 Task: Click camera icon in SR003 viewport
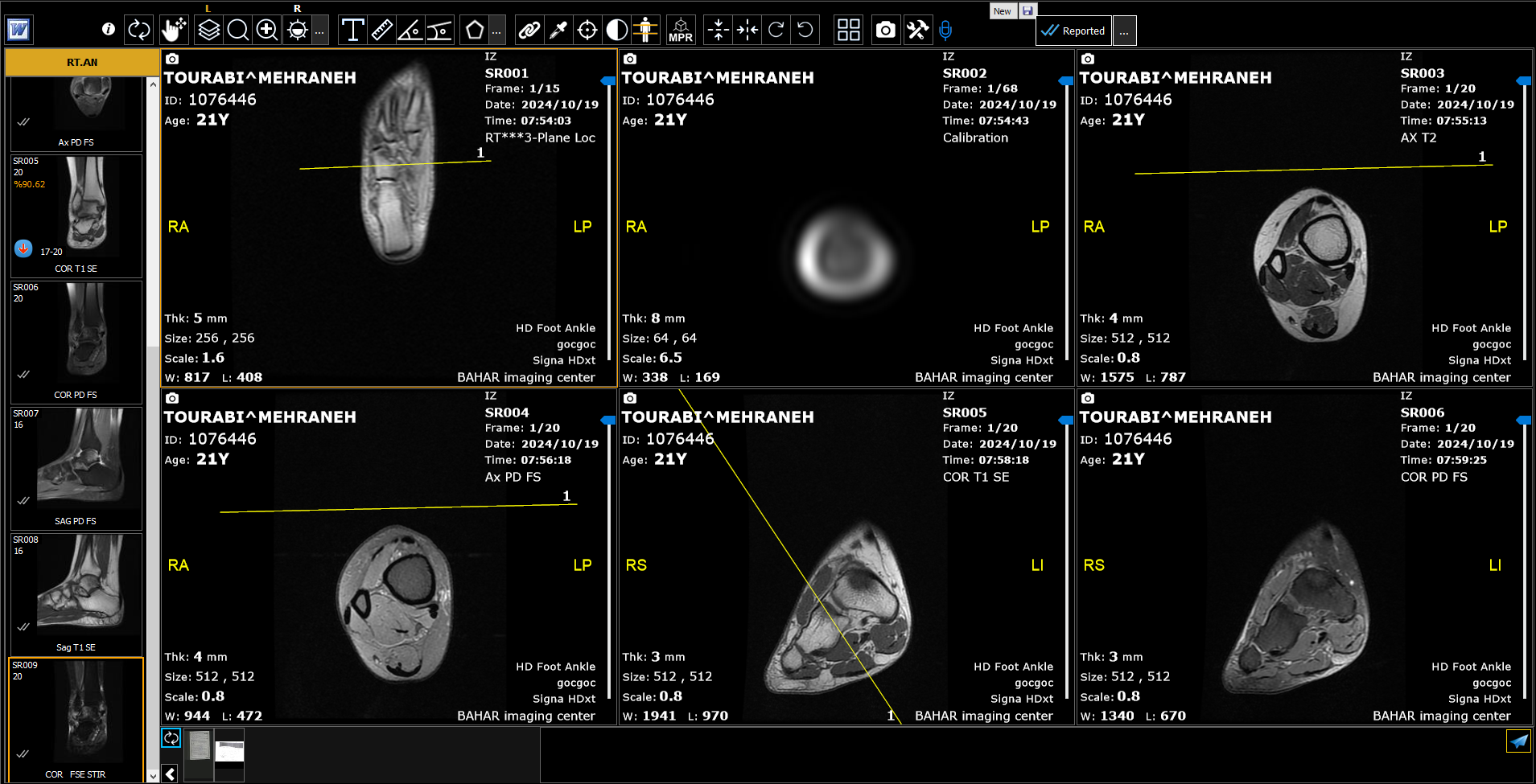1088,59
